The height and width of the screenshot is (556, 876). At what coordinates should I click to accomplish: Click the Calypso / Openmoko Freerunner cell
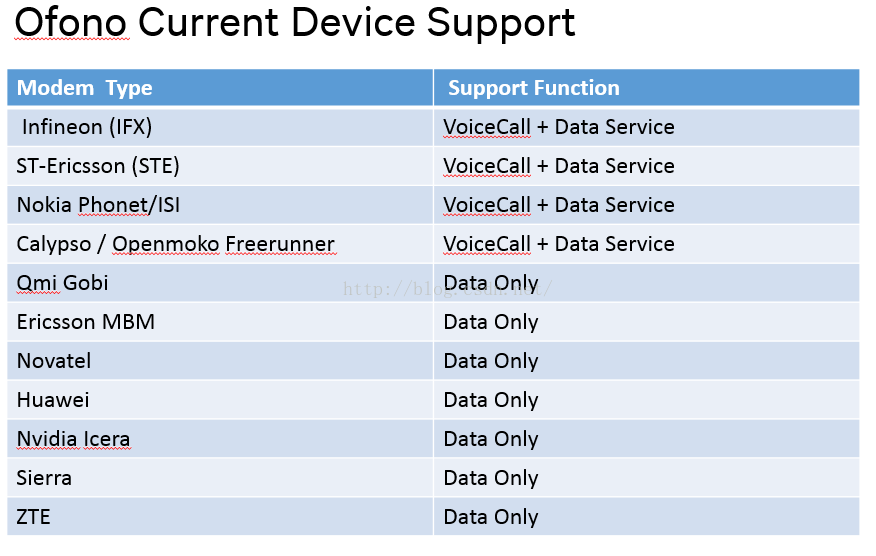pyautogui.click(x=220, y=244)
